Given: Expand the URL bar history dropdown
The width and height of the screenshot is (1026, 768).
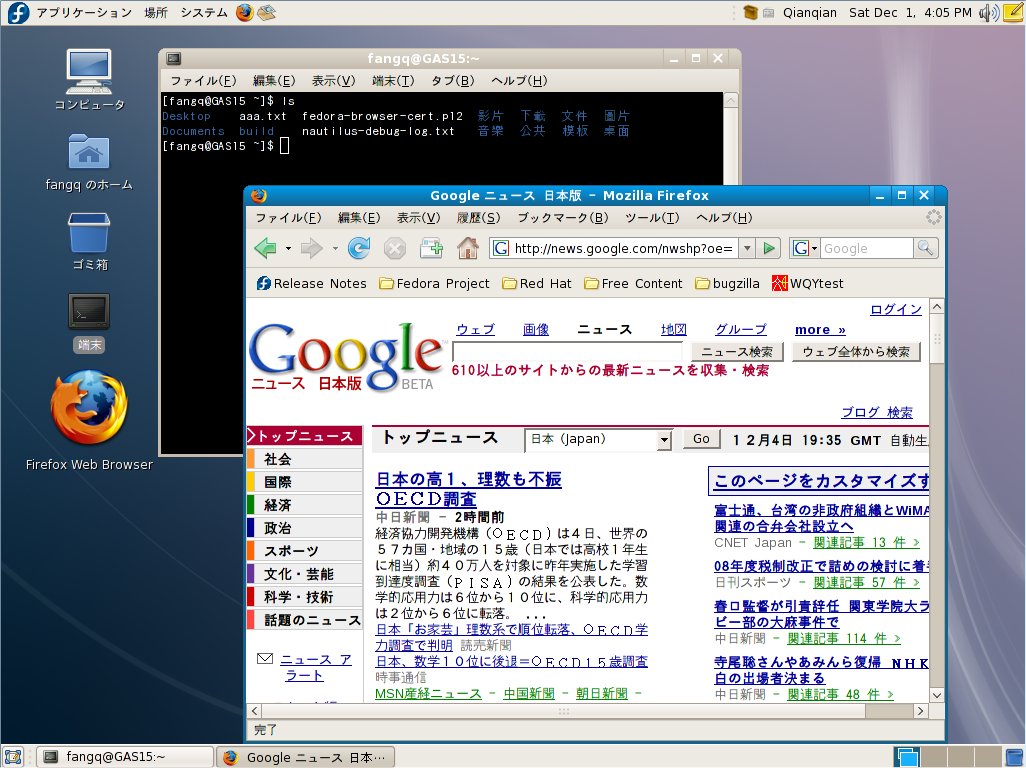Looking at the screenshot, I should pyautogui.click(x=747, y=249).
